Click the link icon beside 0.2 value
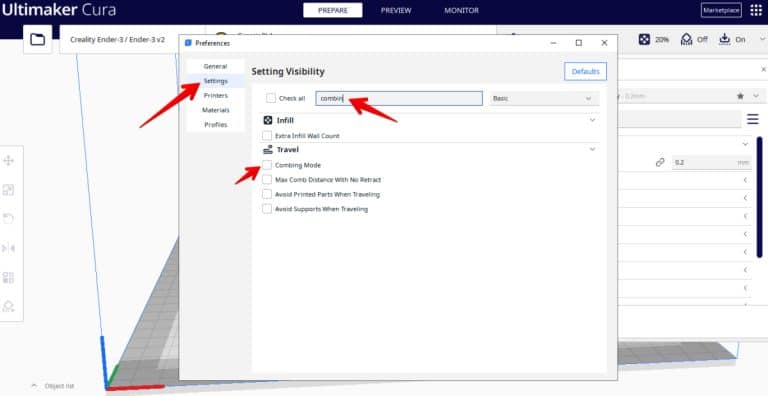 click(660, 162)
